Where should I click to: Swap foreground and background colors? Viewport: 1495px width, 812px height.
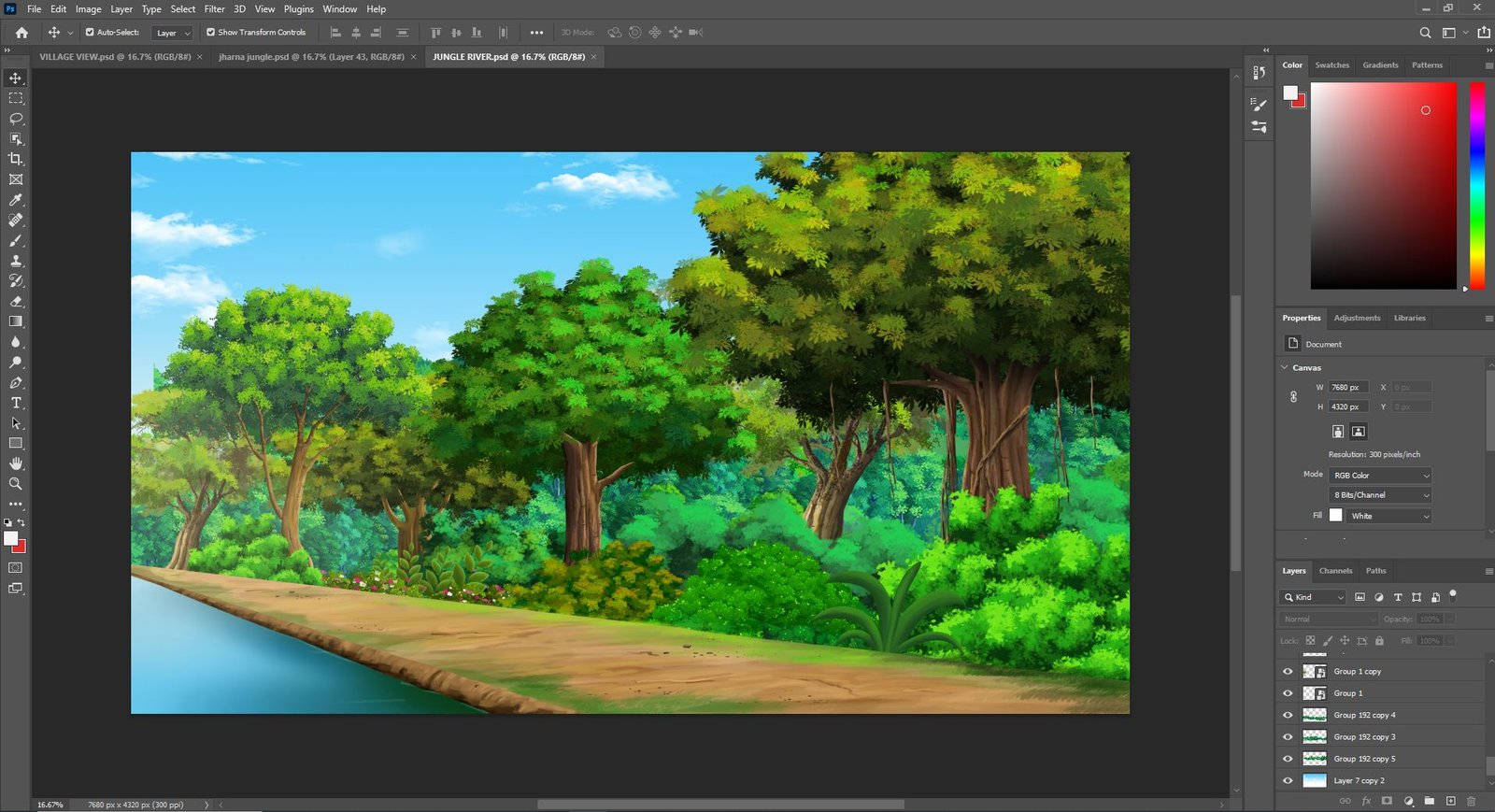click(21, 522)
